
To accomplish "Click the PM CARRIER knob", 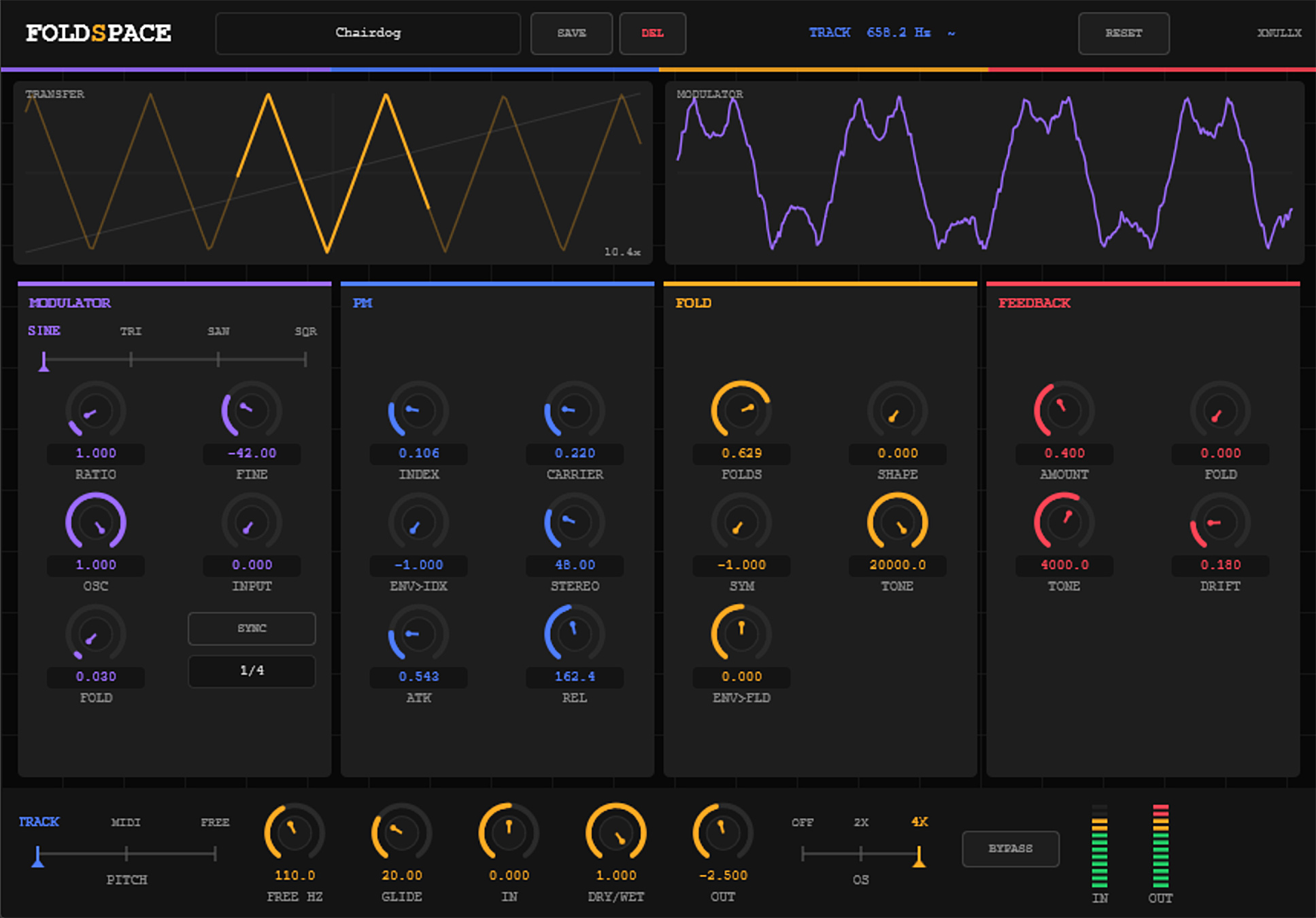I will pyautogui.click(x=574, y=411).
